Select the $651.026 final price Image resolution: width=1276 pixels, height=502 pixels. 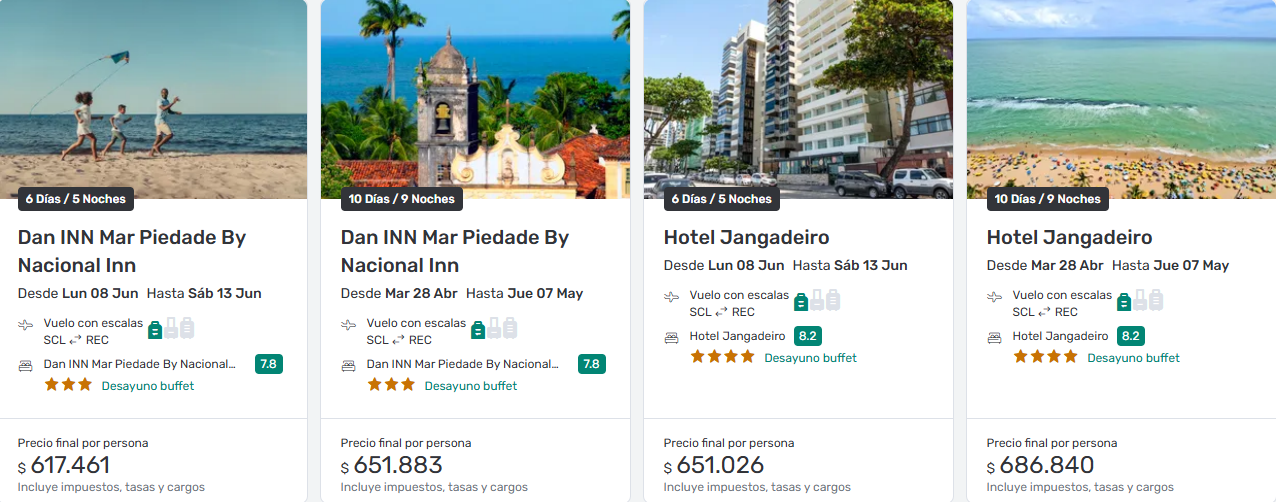coord(720,465)
